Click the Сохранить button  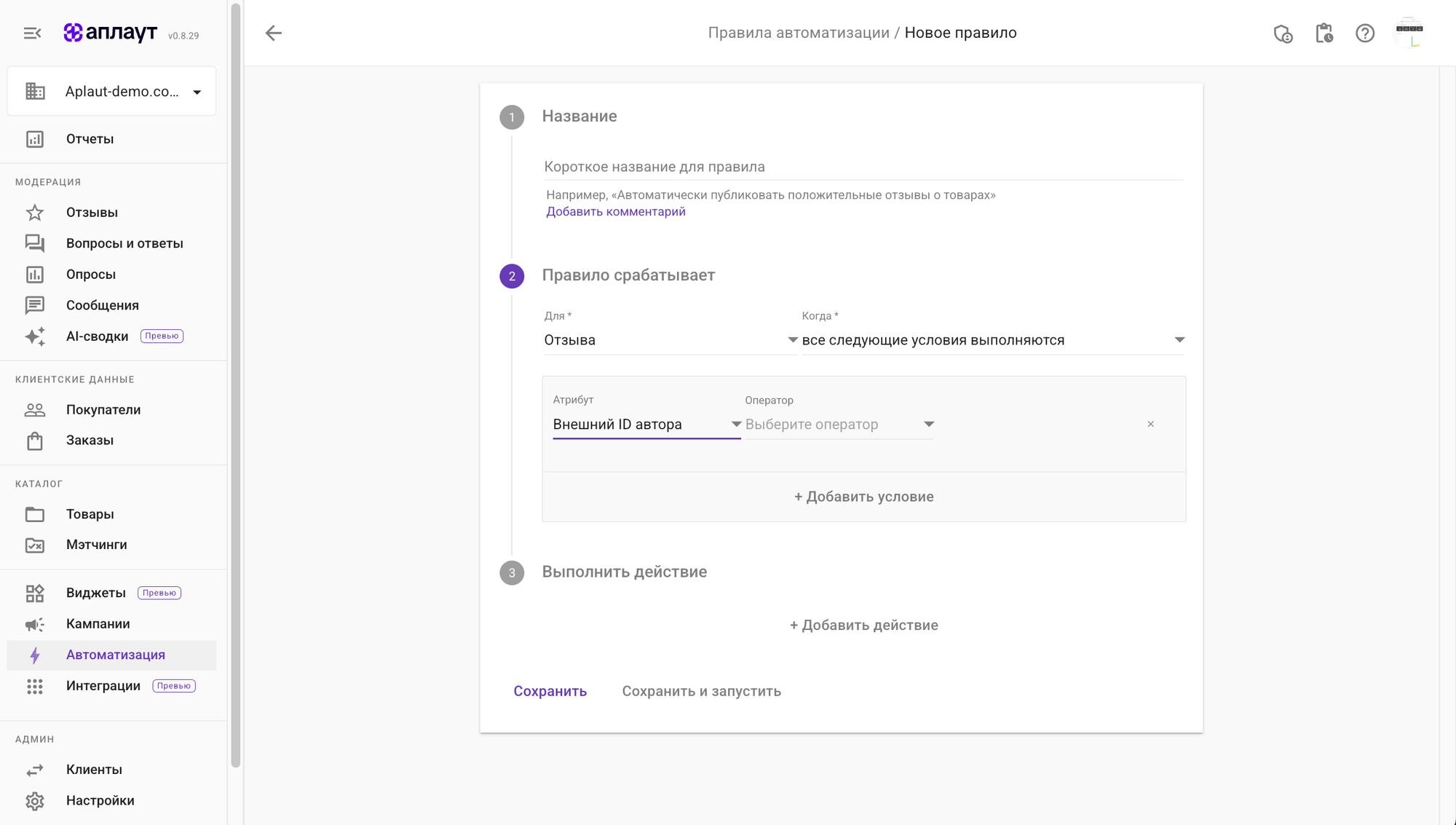550,691
